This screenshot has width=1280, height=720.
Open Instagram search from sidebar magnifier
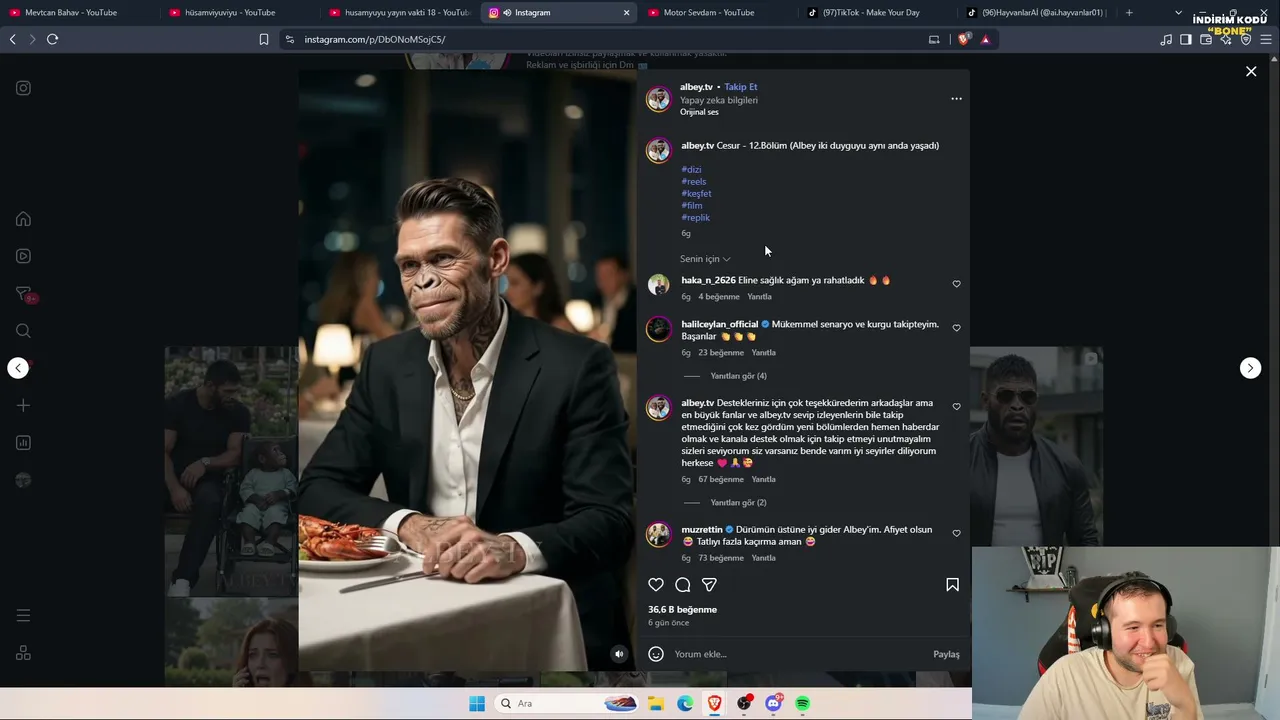click(23, 331)
